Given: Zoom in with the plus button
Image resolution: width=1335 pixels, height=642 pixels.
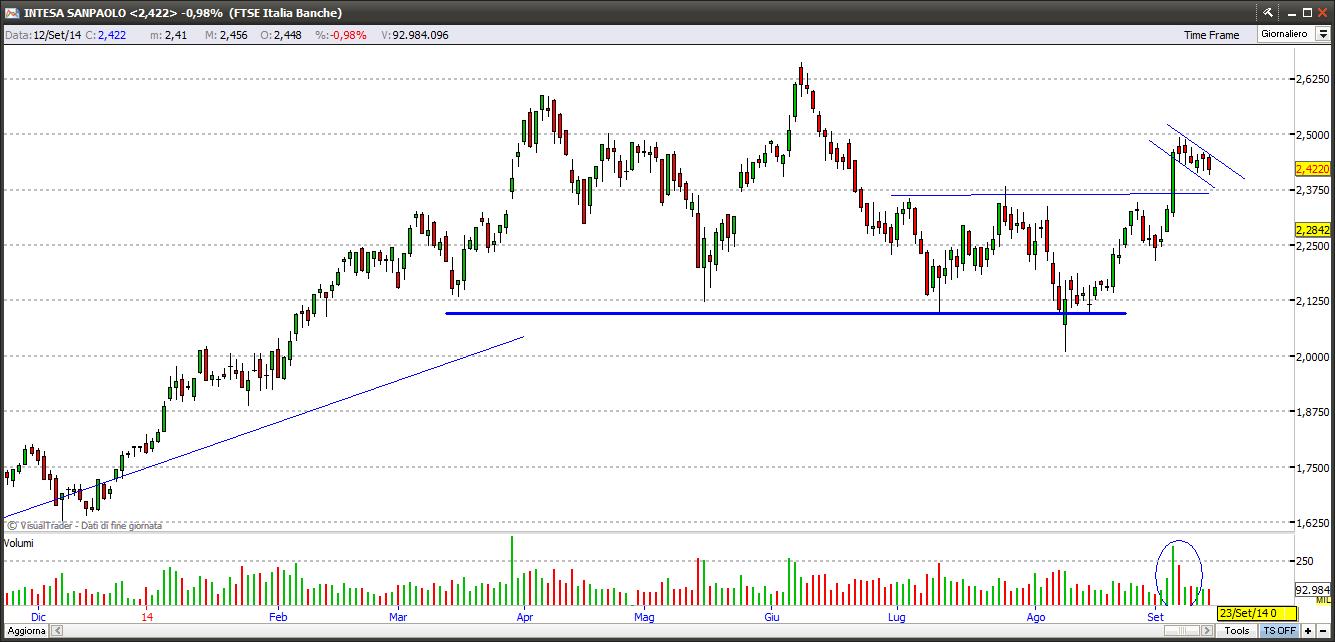Looking at the screenshot, I should coord(1308,630).
